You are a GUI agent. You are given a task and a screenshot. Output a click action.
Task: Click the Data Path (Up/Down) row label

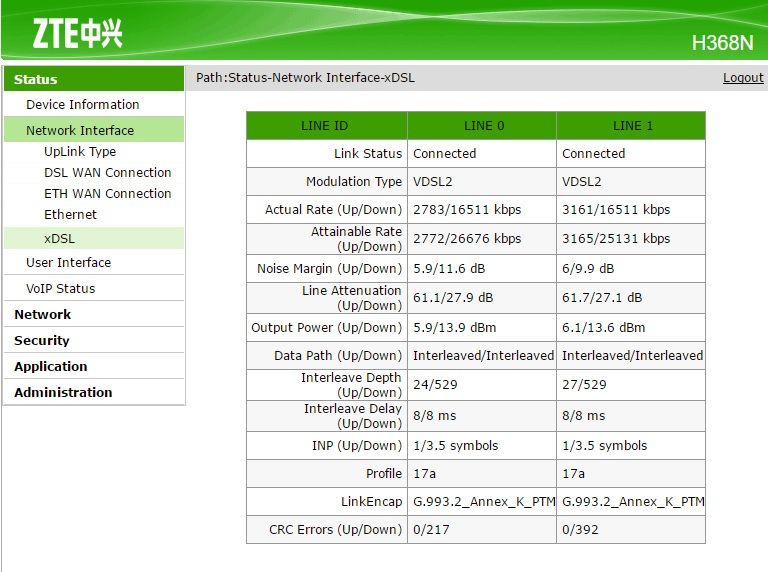click(x=338, y=356)
